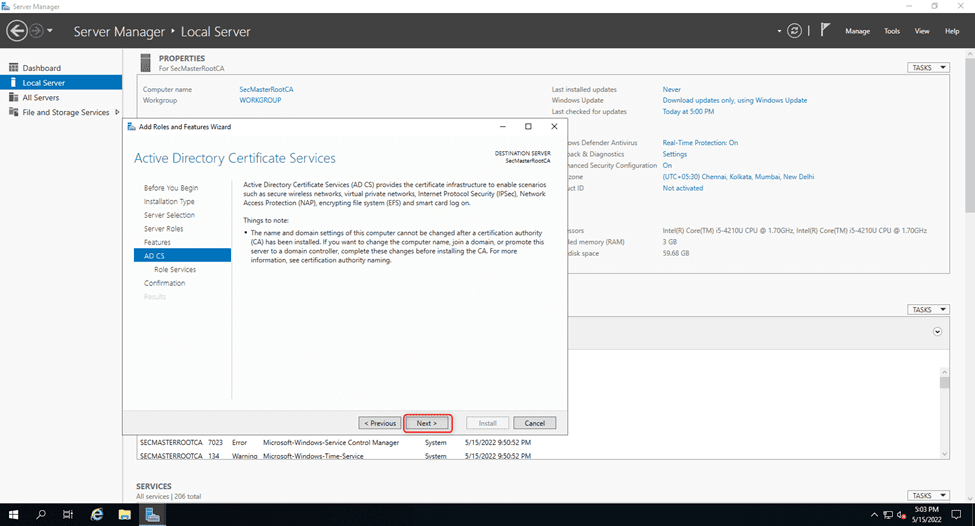Open the Properties TASKS dropdown
975x526 pixels.
coord(928,68)
